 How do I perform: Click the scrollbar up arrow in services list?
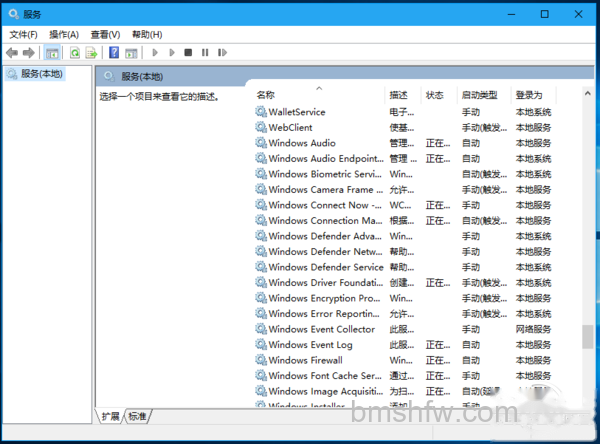tap(588, 93)
